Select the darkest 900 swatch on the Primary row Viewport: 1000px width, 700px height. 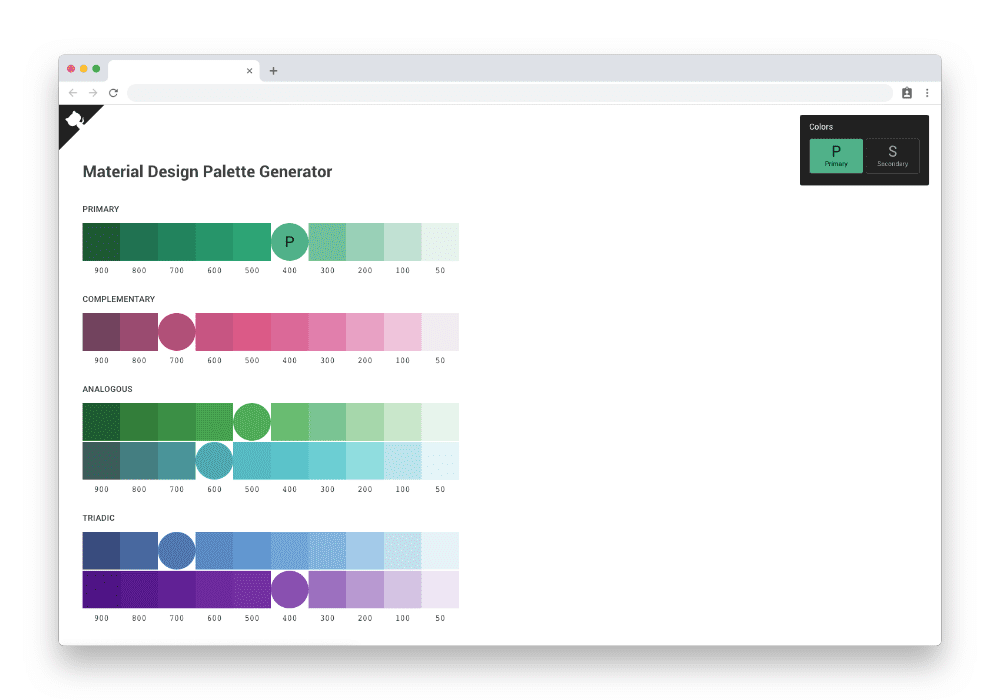point(100,241)
